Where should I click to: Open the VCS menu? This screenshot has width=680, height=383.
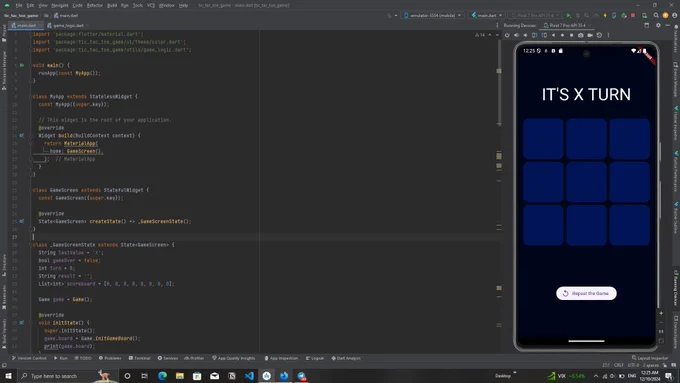tap(150, 5)
